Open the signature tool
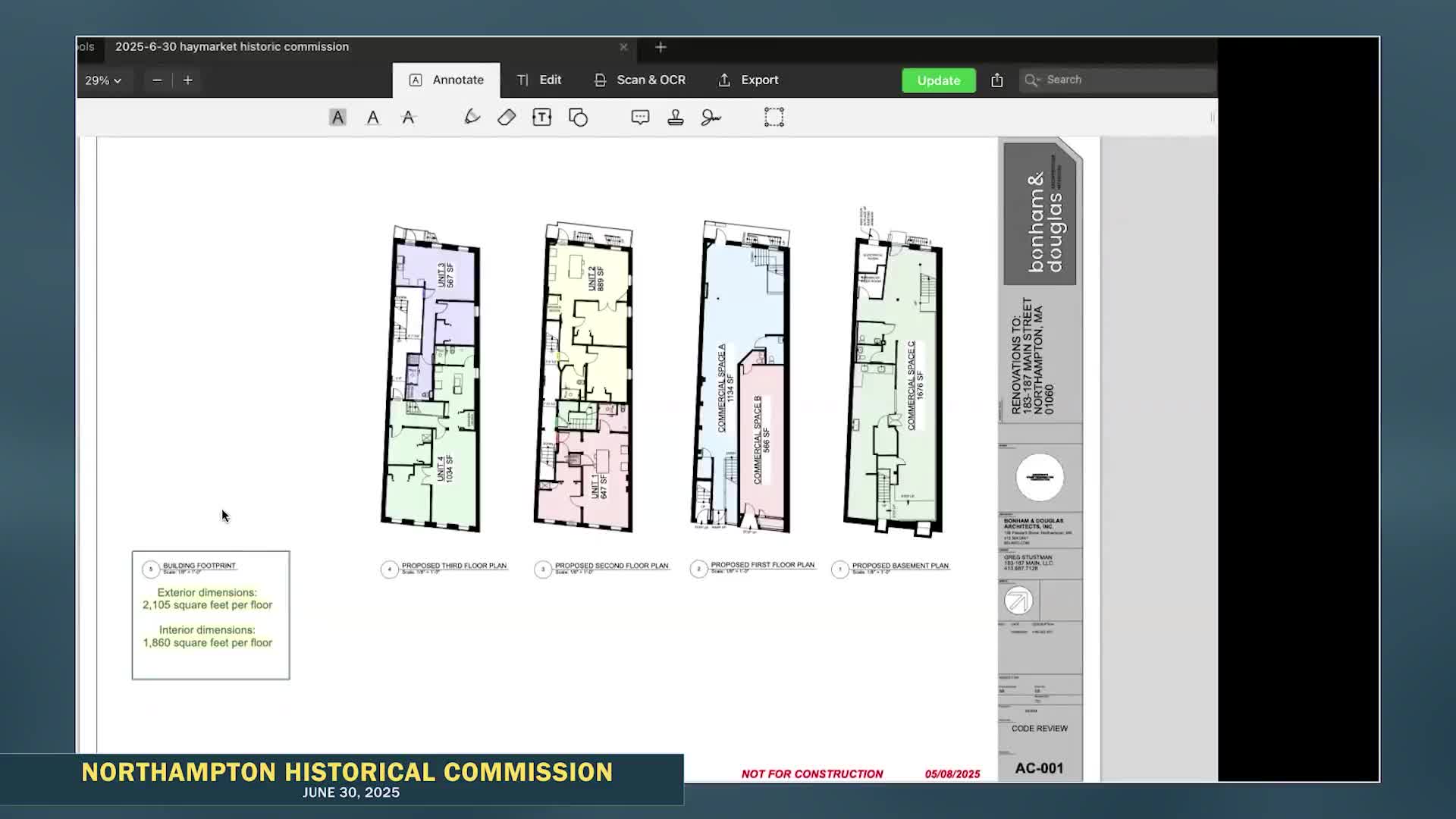Screen dimensions: 1456x819 tap(711, 117)
